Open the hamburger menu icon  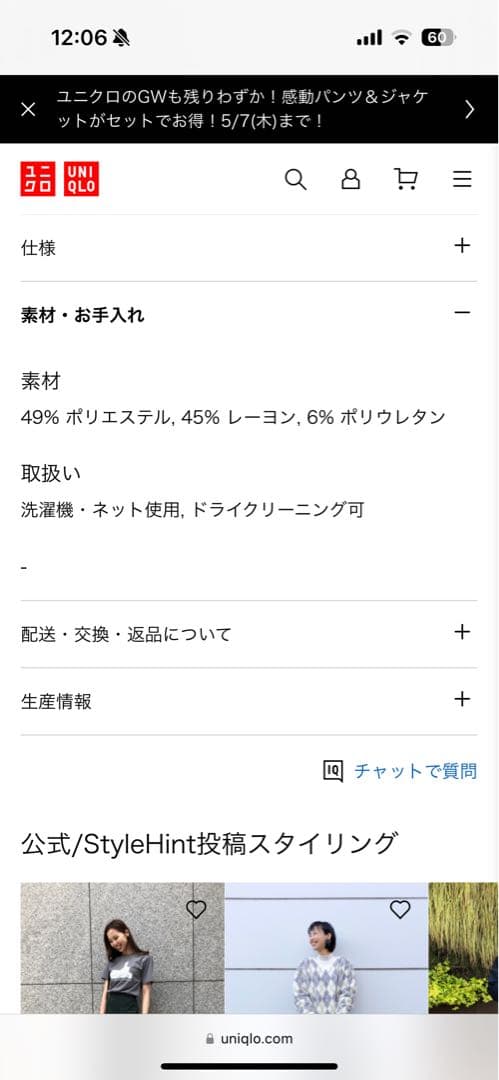tap(462, 180)
